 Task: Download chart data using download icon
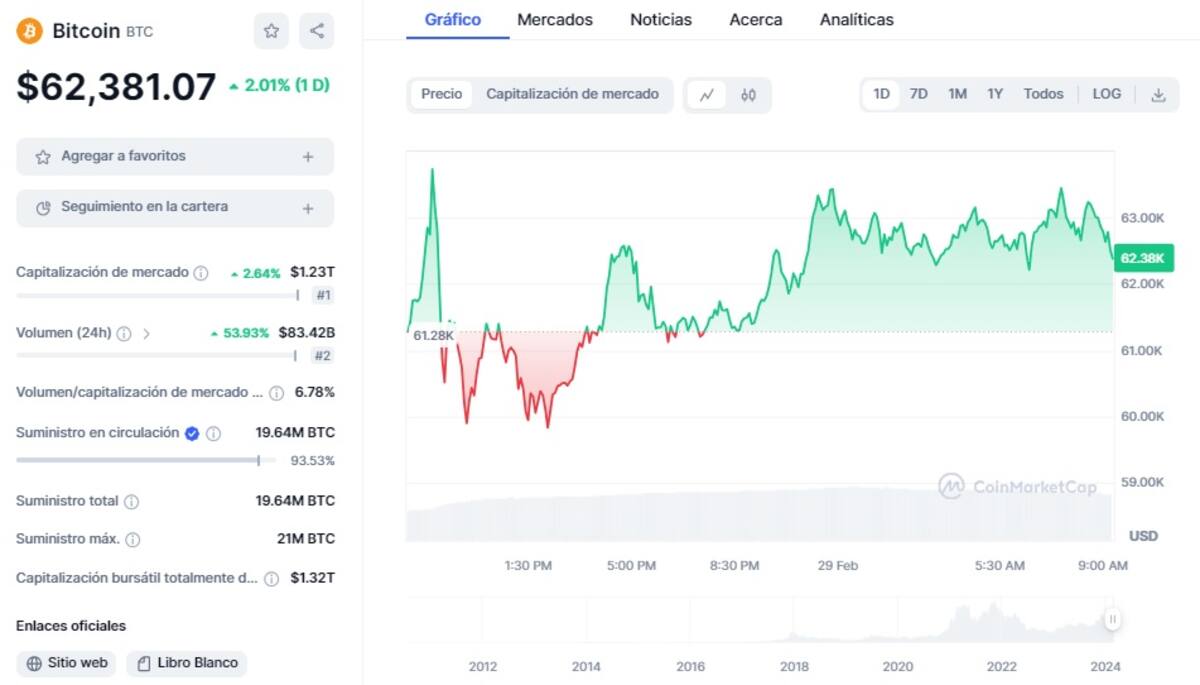(1158, 95)
